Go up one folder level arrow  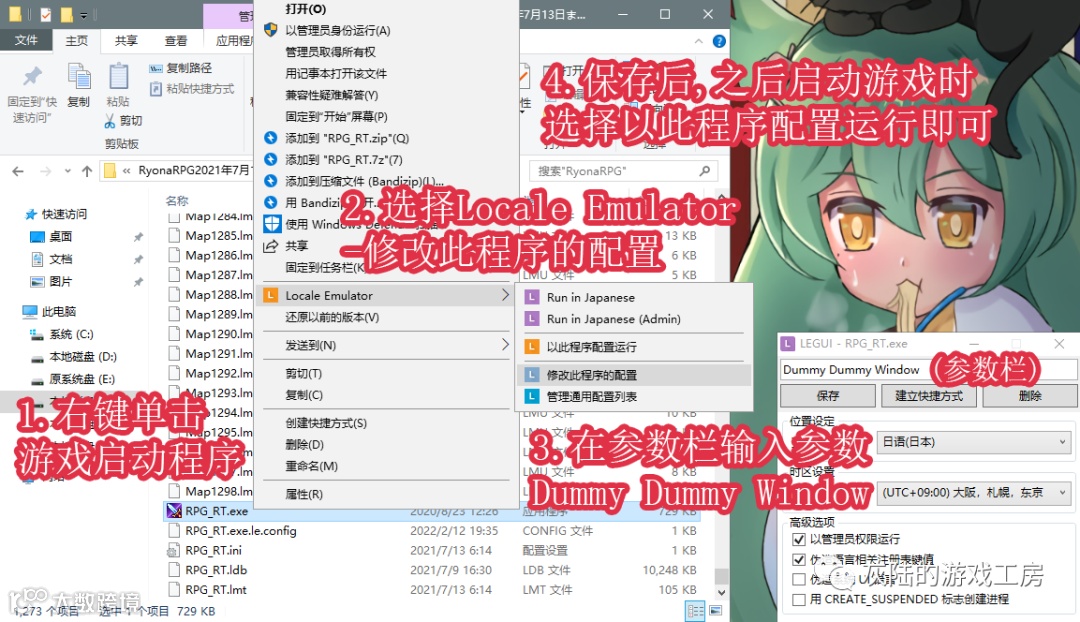click(87, 171)
